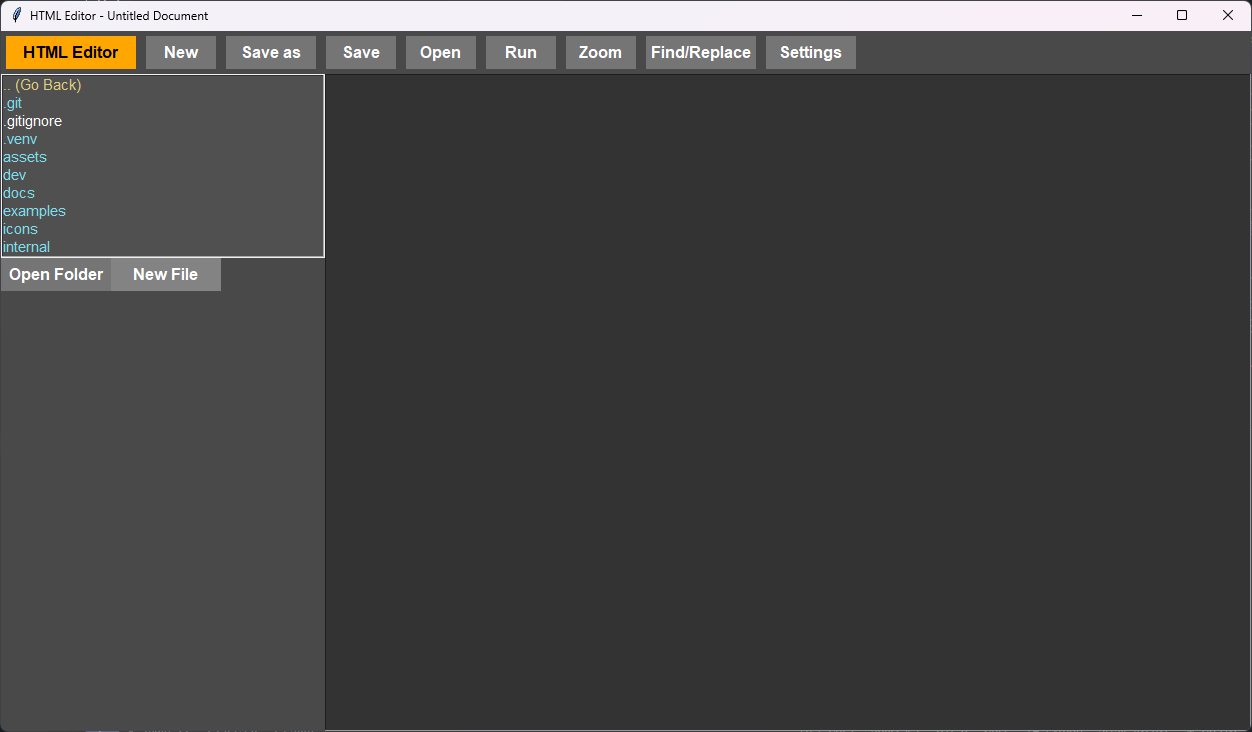Open the .venv folder
The image size is (1252, 732).
coord(20,139)
